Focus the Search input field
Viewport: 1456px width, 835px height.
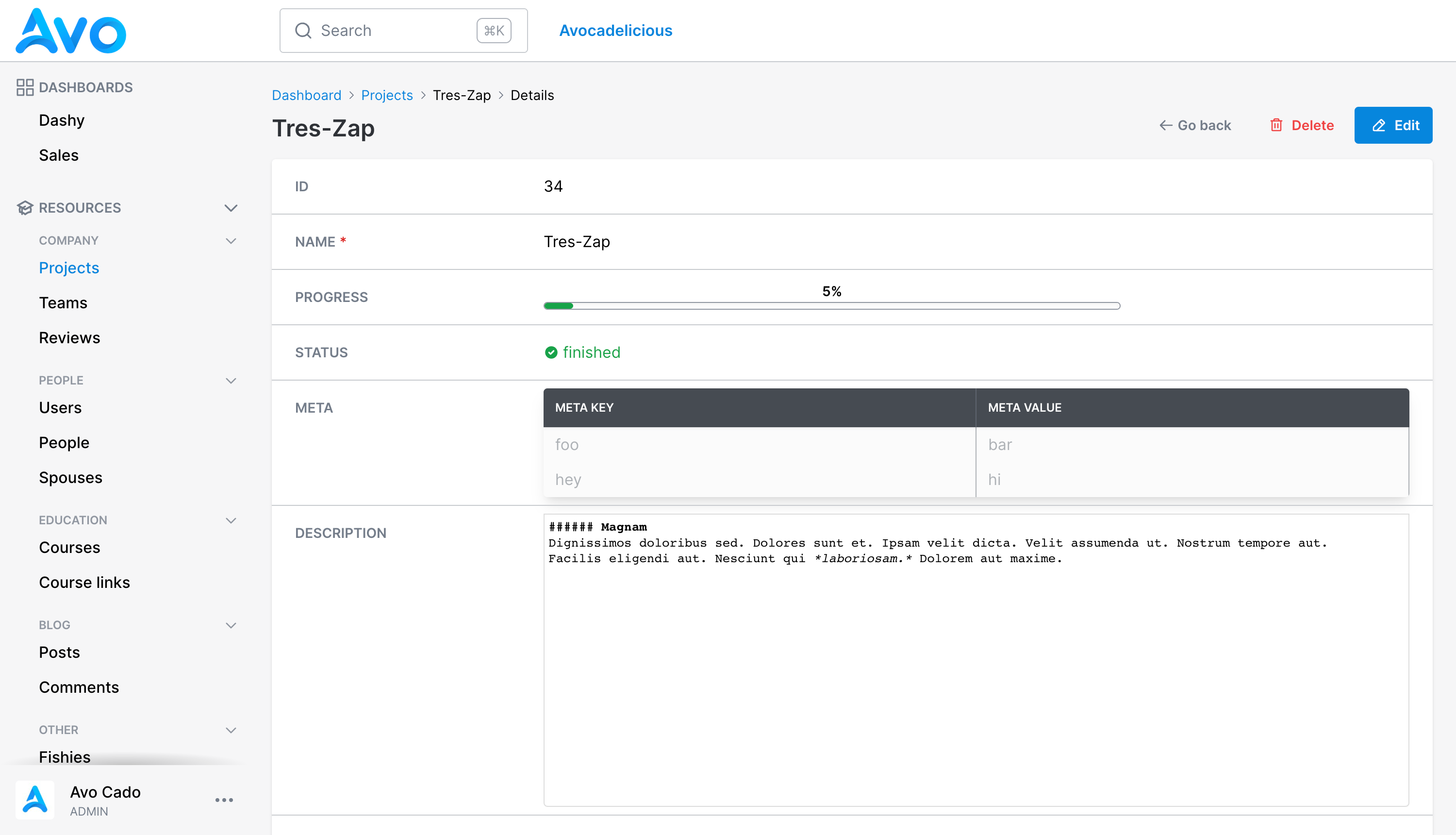(x=403, y=31)
